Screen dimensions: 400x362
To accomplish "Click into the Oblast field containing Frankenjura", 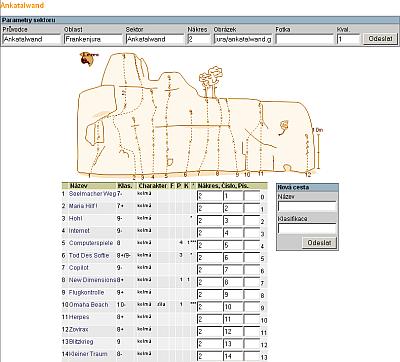I will tap(93, 39).
